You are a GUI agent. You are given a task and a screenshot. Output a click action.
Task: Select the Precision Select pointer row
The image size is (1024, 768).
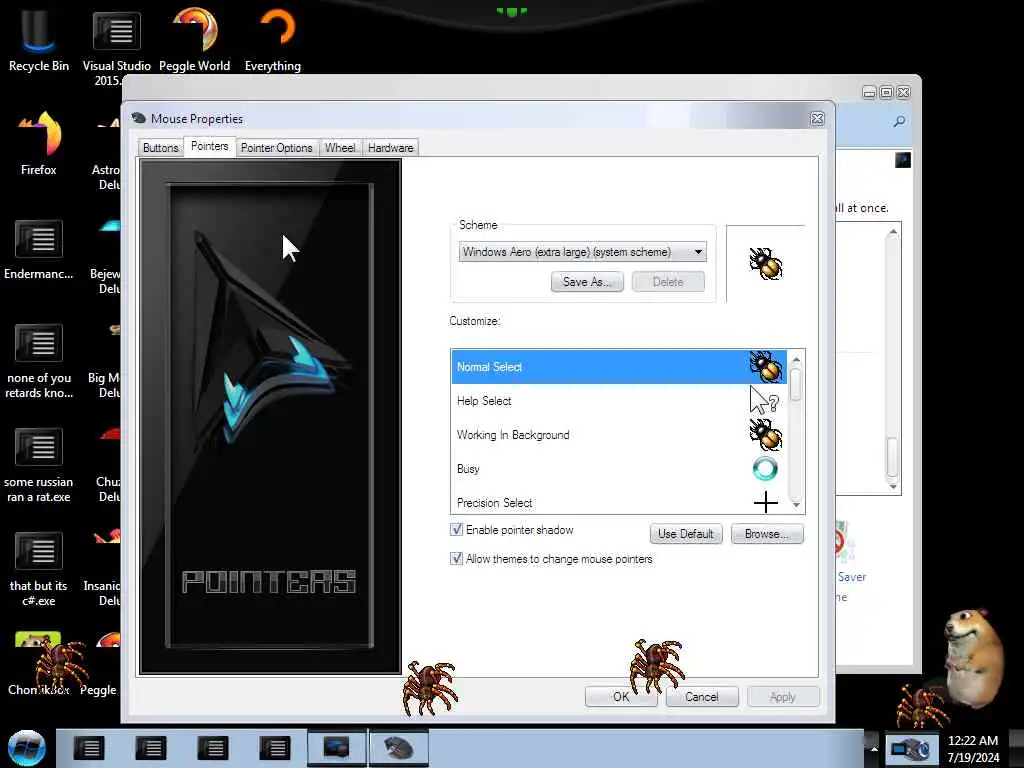619,502
